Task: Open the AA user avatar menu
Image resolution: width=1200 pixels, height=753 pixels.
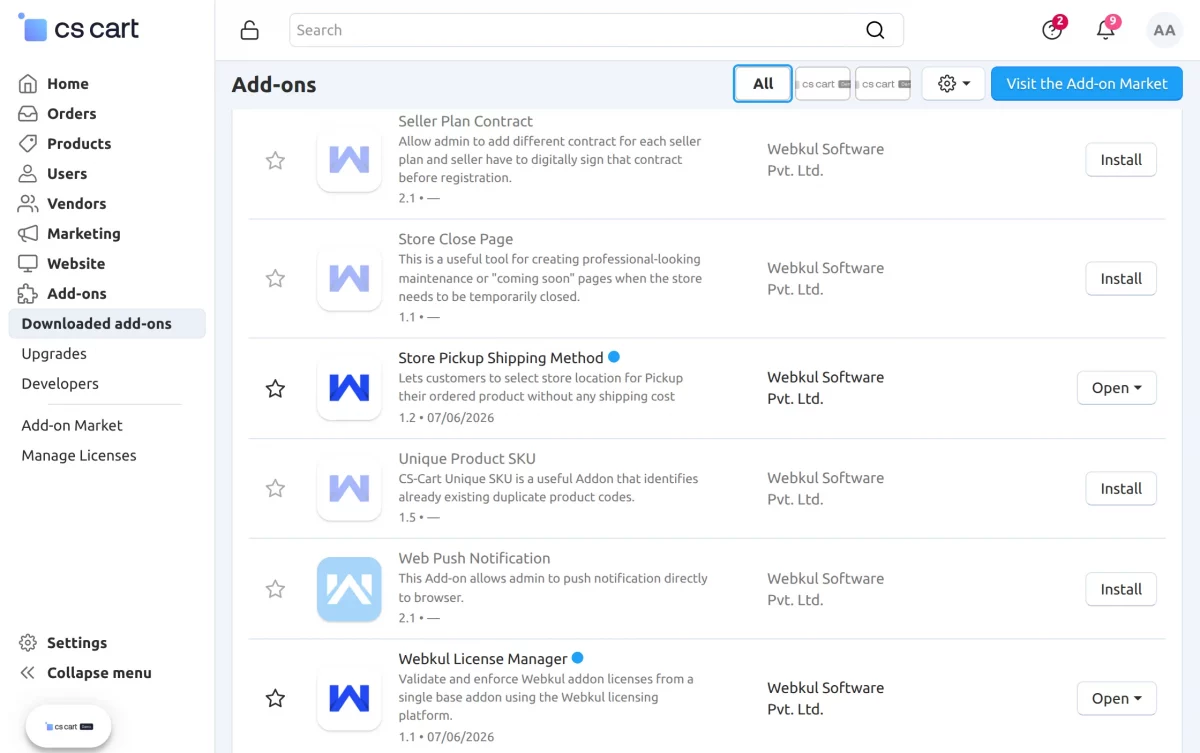Action: (x=1164, y=30)
